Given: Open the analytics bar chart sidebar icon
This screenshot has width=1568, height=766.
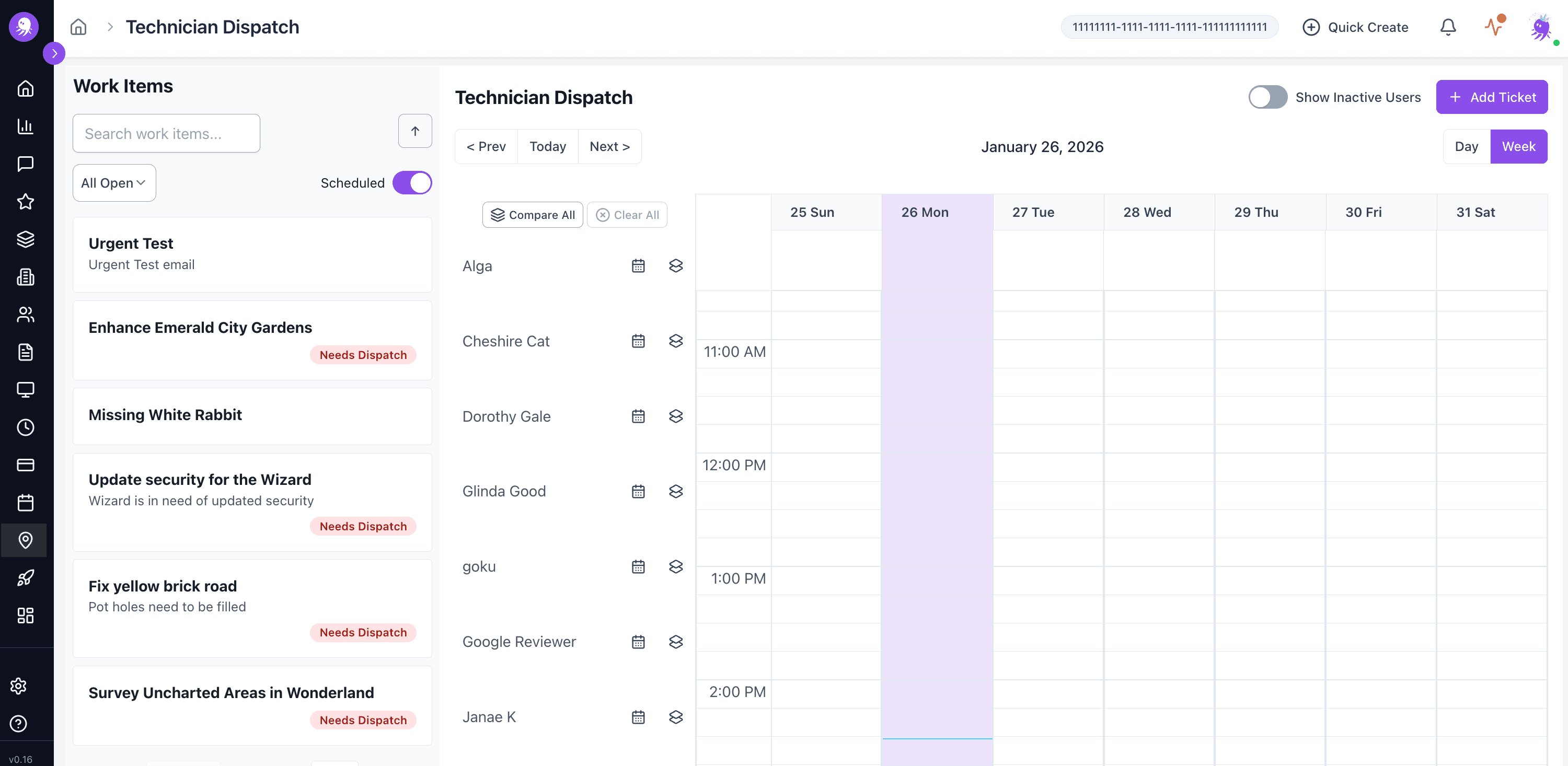Looking at the screenshot, I should [x=26, y=126].
